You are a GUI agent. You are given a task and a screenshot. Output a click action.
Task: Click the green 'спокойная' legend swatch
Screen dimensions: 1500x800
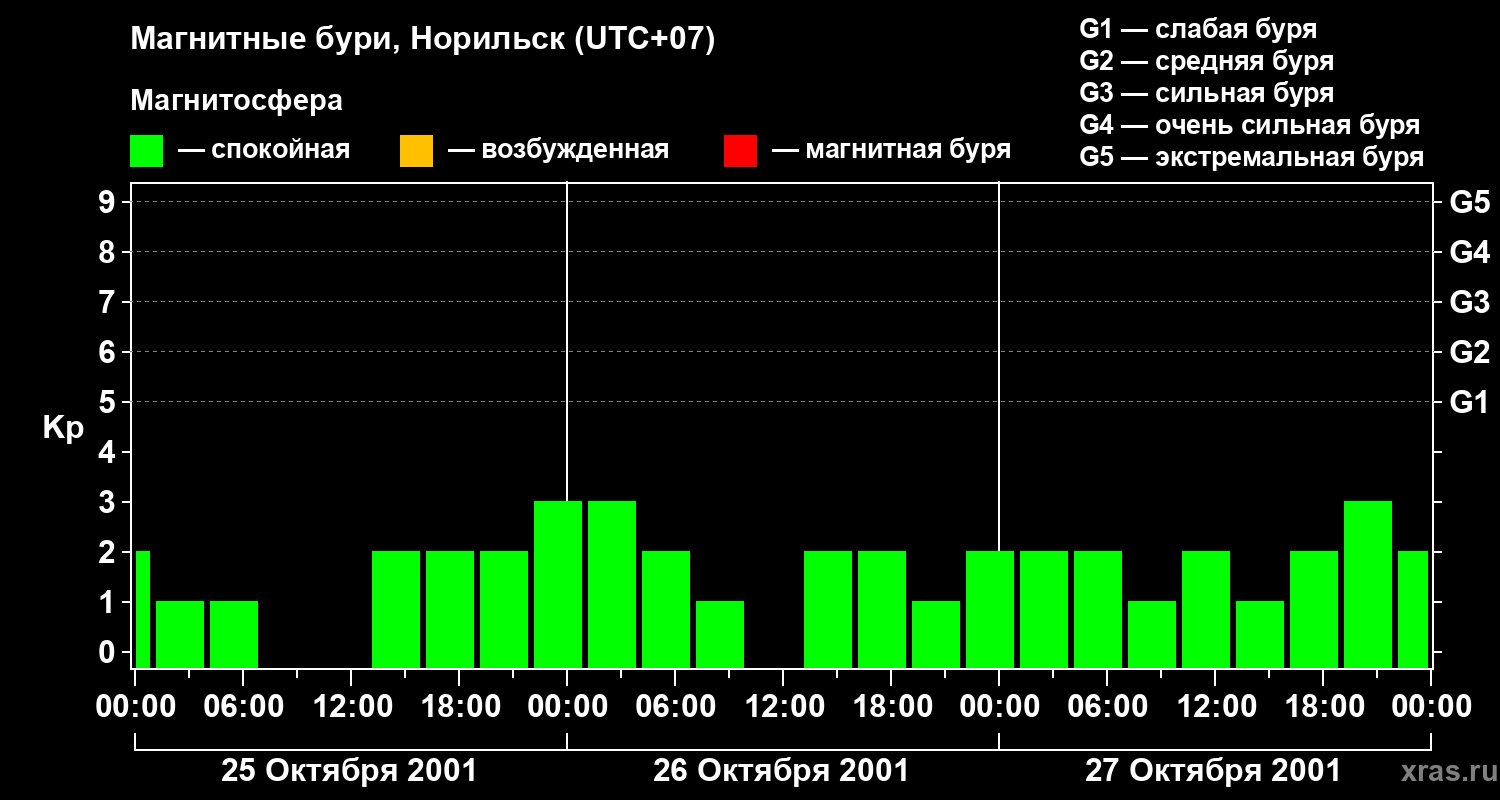pyautogui.click(x=146, y=151)
